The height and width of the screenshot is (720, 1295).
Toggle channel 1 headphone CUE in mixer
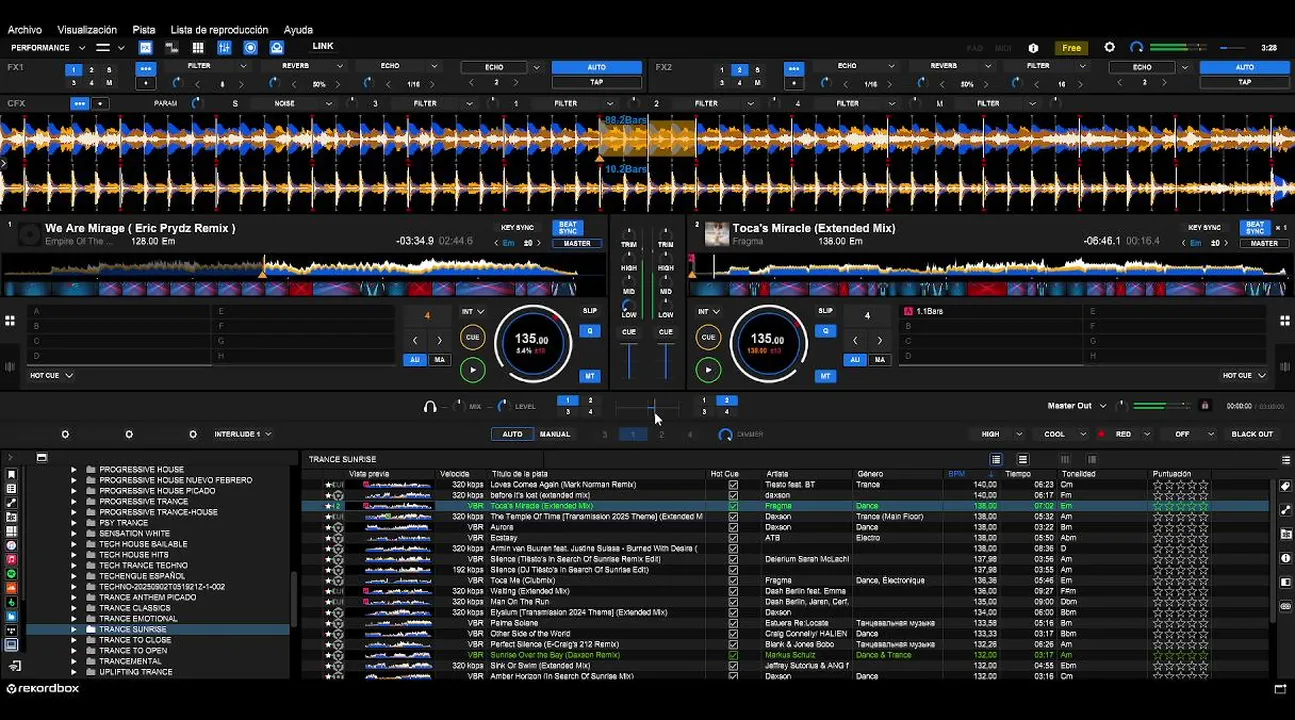629,332
